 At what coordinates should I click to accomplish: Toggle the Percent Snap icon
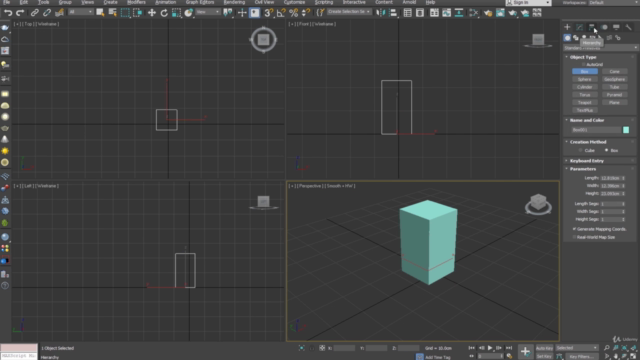tap(293, 13)
